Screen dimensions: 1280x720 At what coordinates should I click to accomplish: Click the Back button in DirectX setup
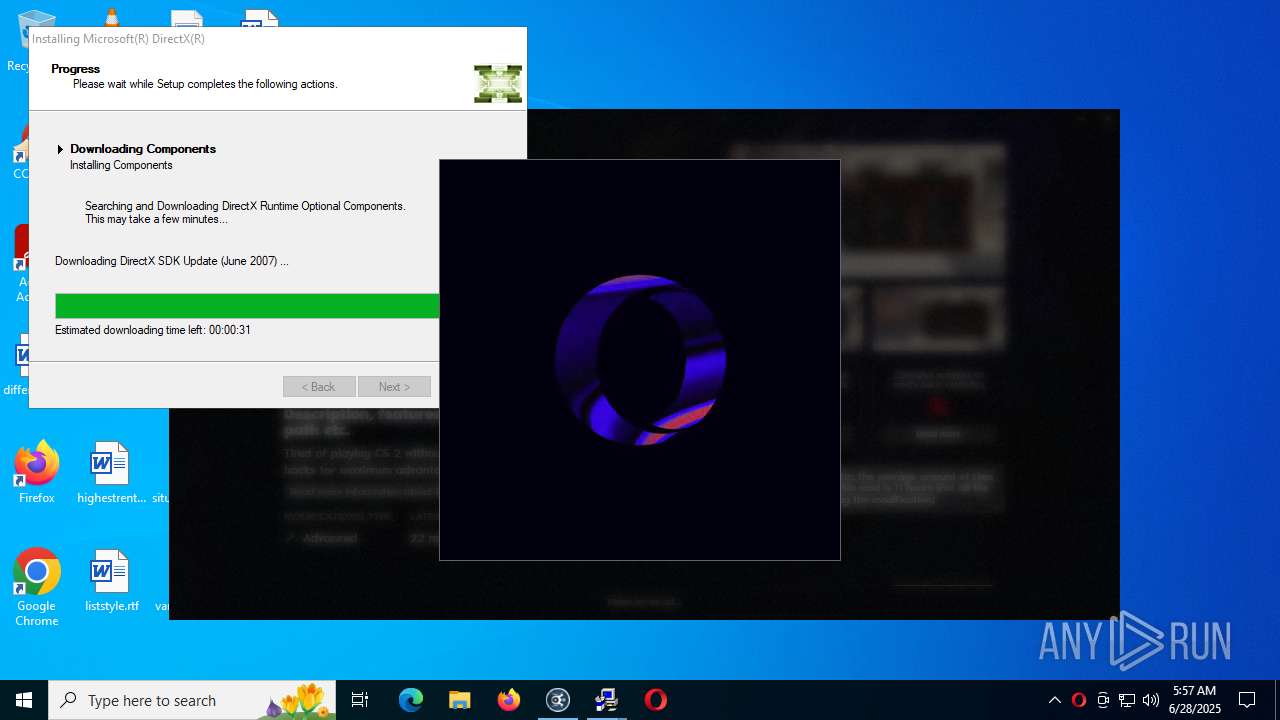point(319,387)
